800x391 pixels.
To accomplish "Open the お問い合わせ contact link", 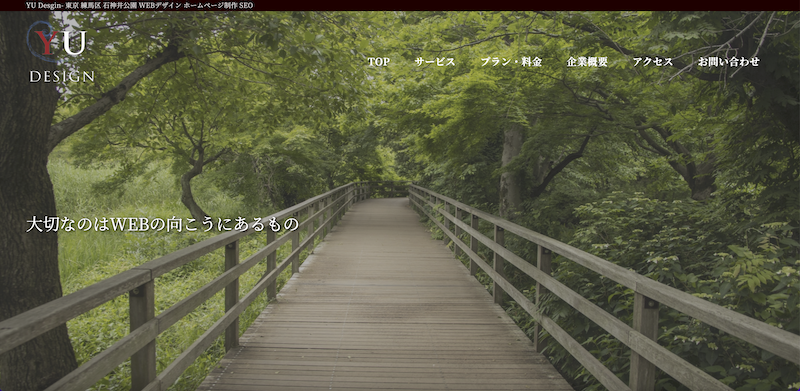I will 729,62.
